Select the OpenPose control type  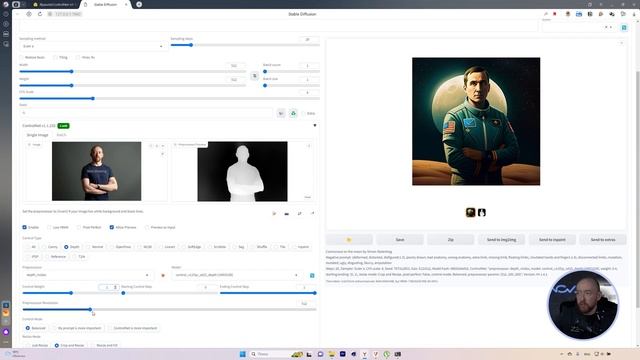tap(121, 247)
